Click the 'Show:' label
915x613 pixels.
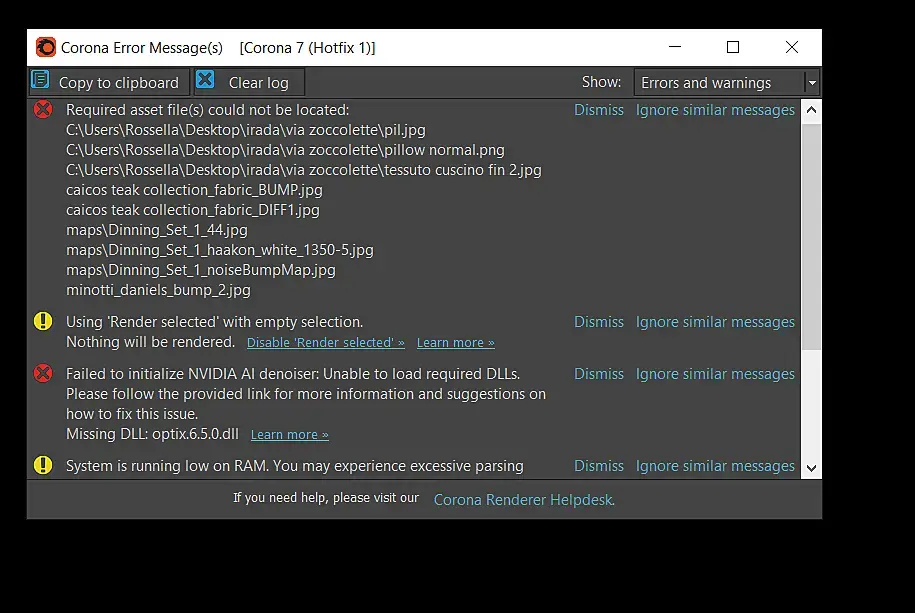pyautogui.click(x=601, y=82)
